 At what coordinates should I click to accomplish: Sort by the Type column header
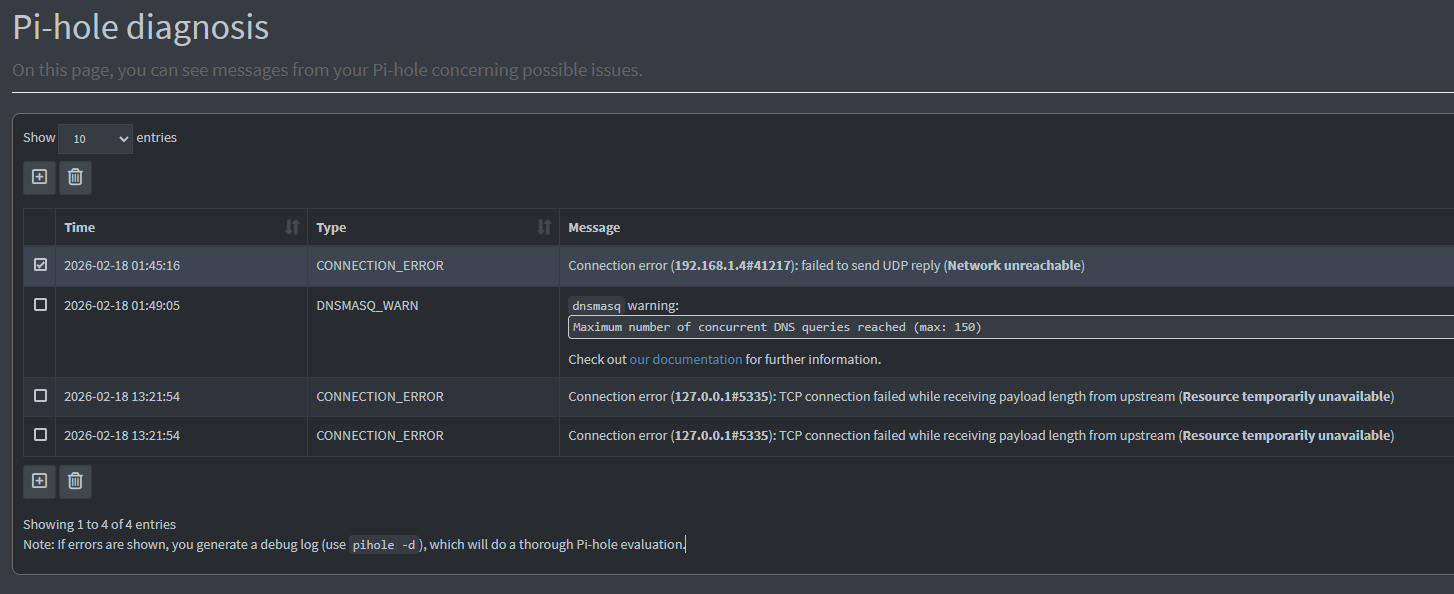pos(433,227)
